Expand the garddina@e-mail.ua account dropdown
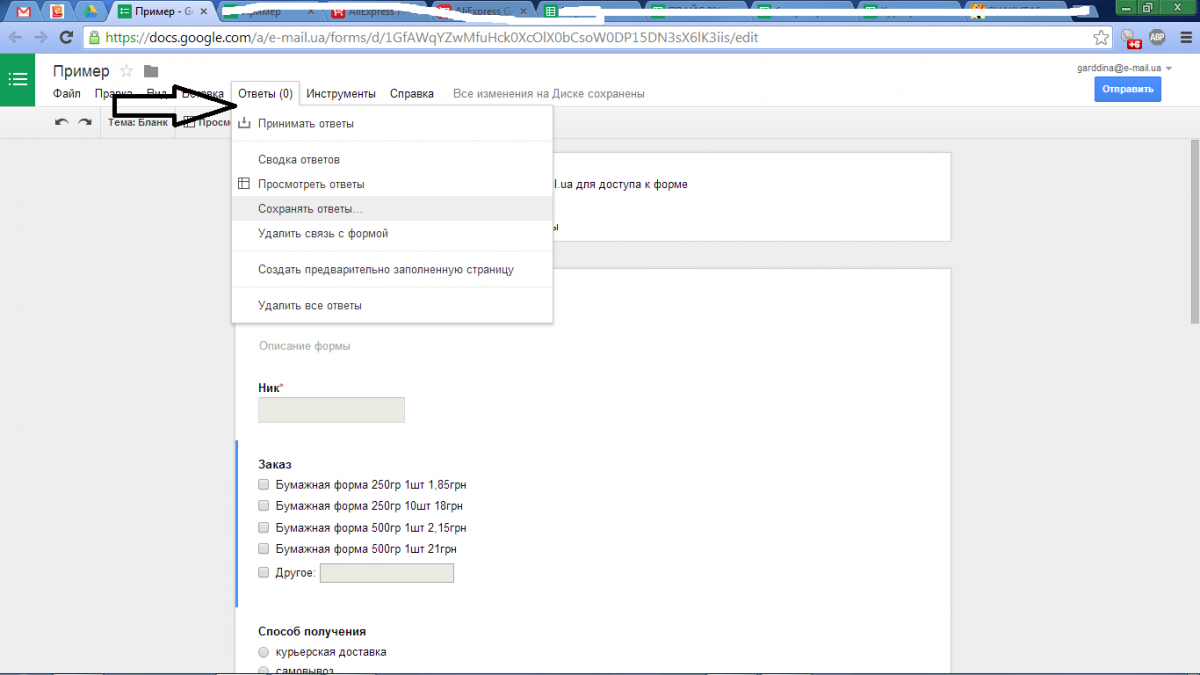 point(1169,69)
